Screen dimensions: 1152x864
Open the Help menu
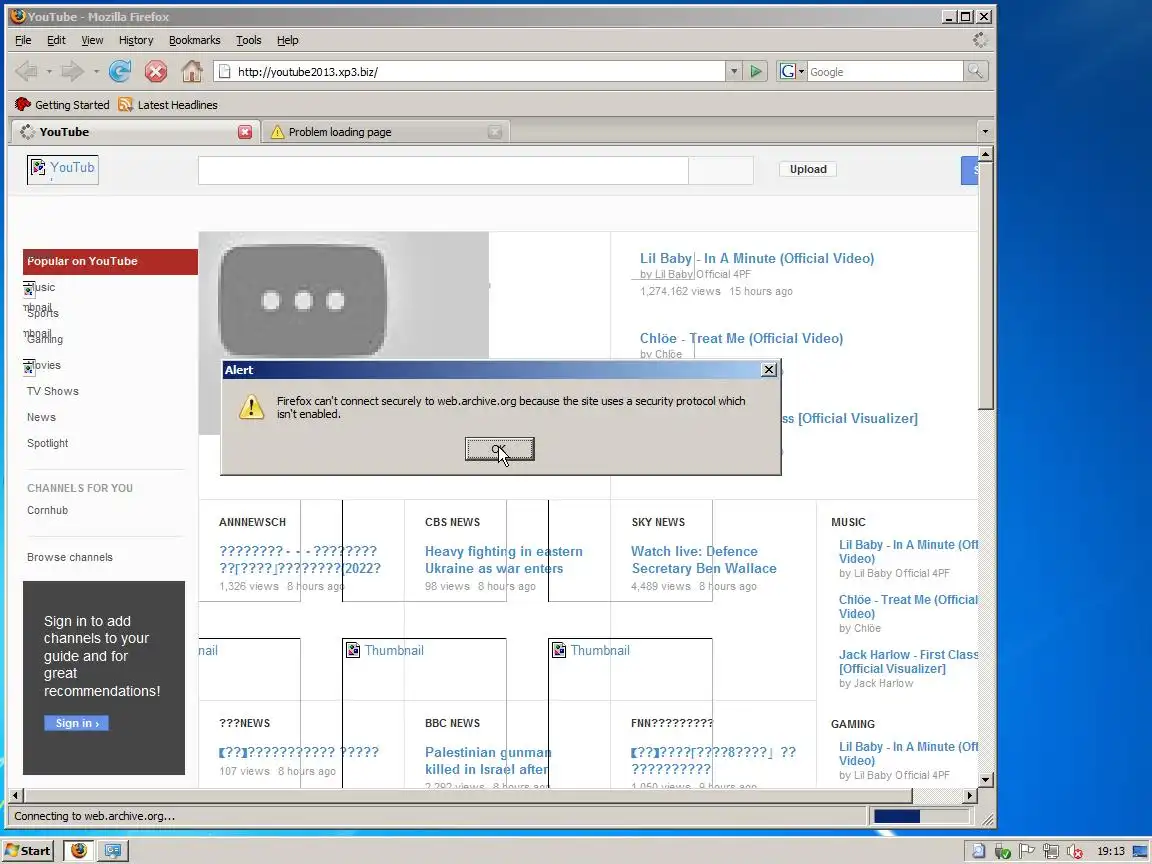(x=287, y=40)
